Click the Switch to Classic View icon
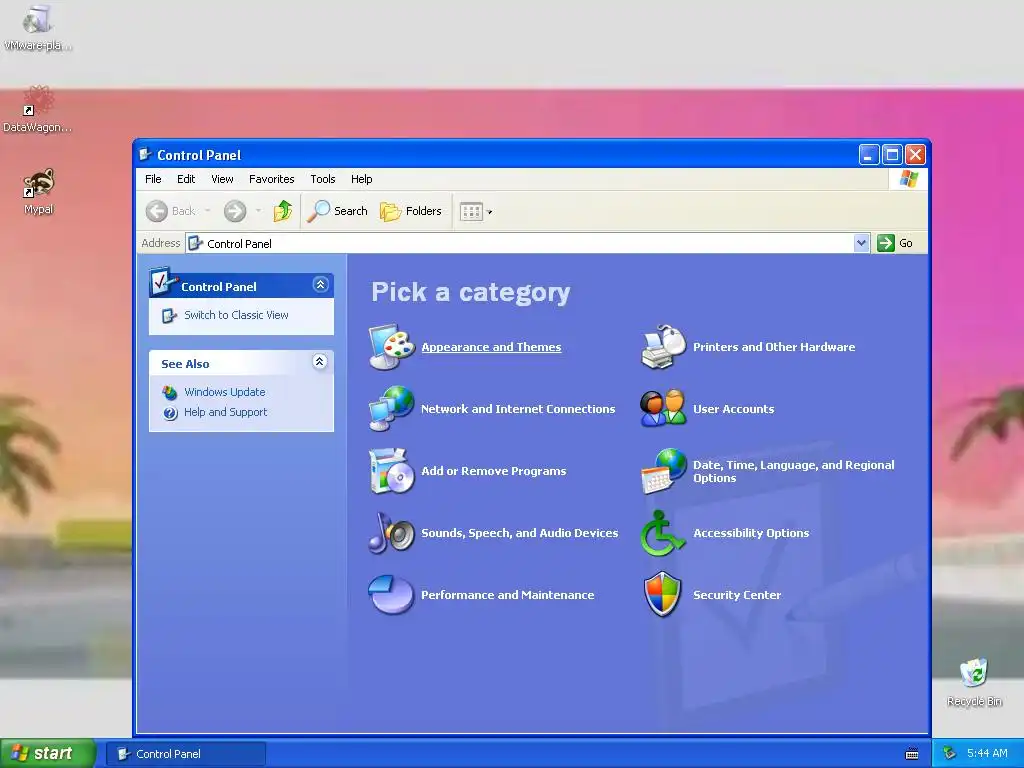 point(169,315)
